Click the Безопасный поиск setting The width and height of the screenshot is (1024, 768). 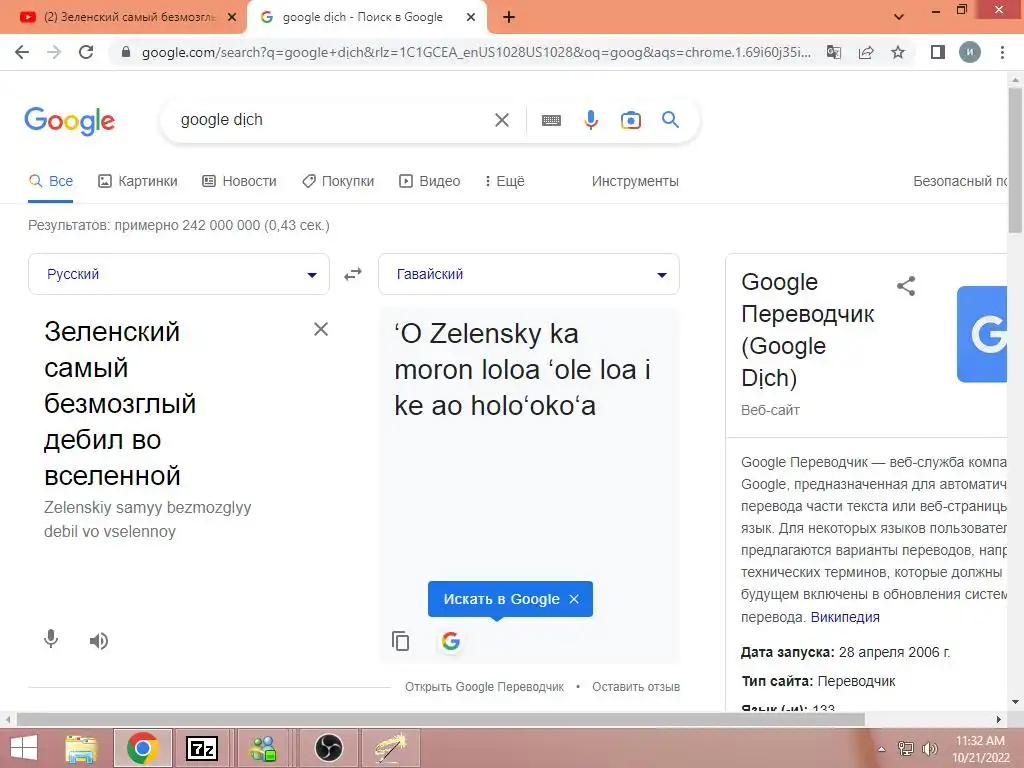coord(959,181)
